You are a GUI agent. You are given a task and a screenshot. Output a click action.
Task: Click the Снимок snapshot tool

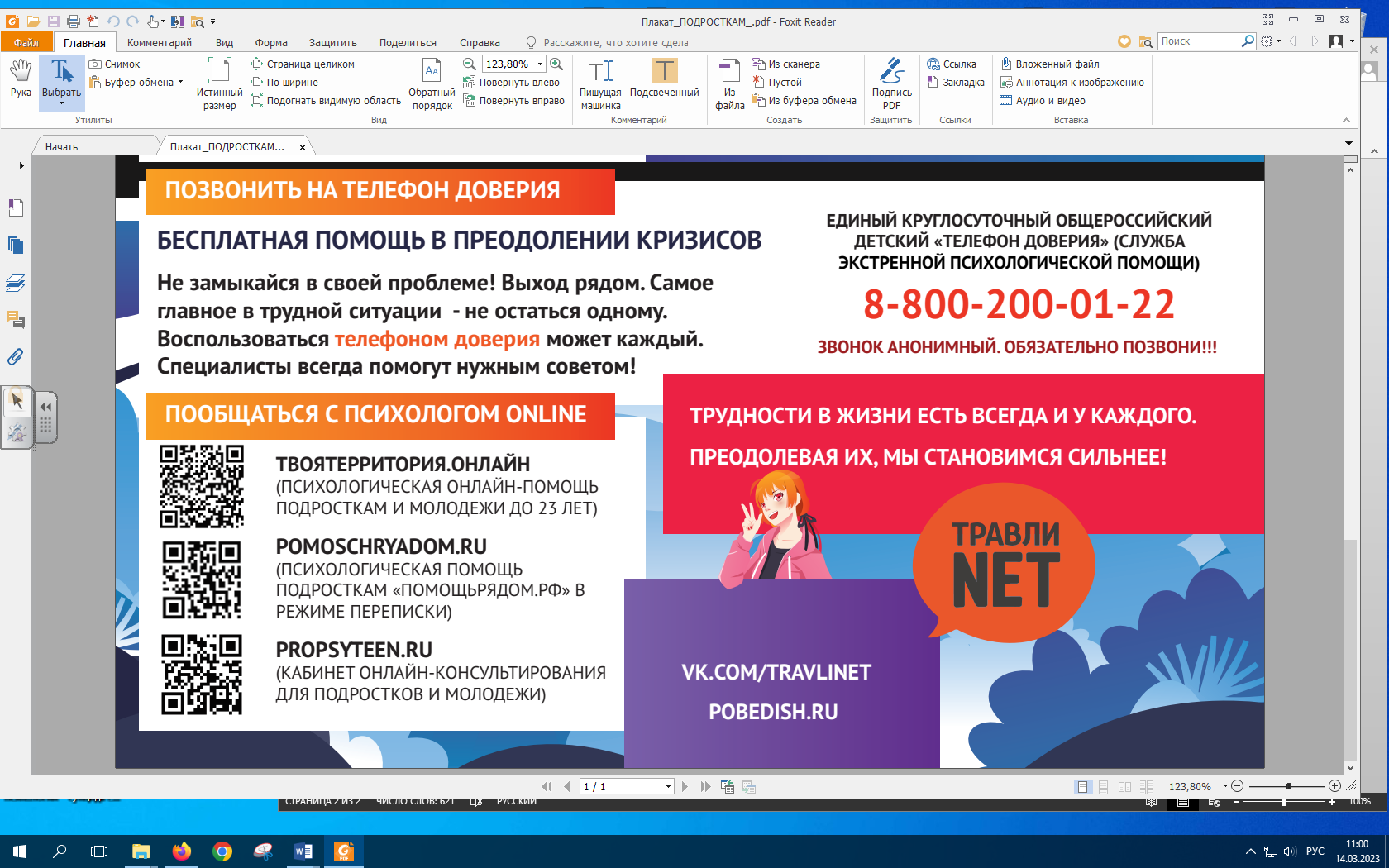pyautogui.click(x=115, y=64)
